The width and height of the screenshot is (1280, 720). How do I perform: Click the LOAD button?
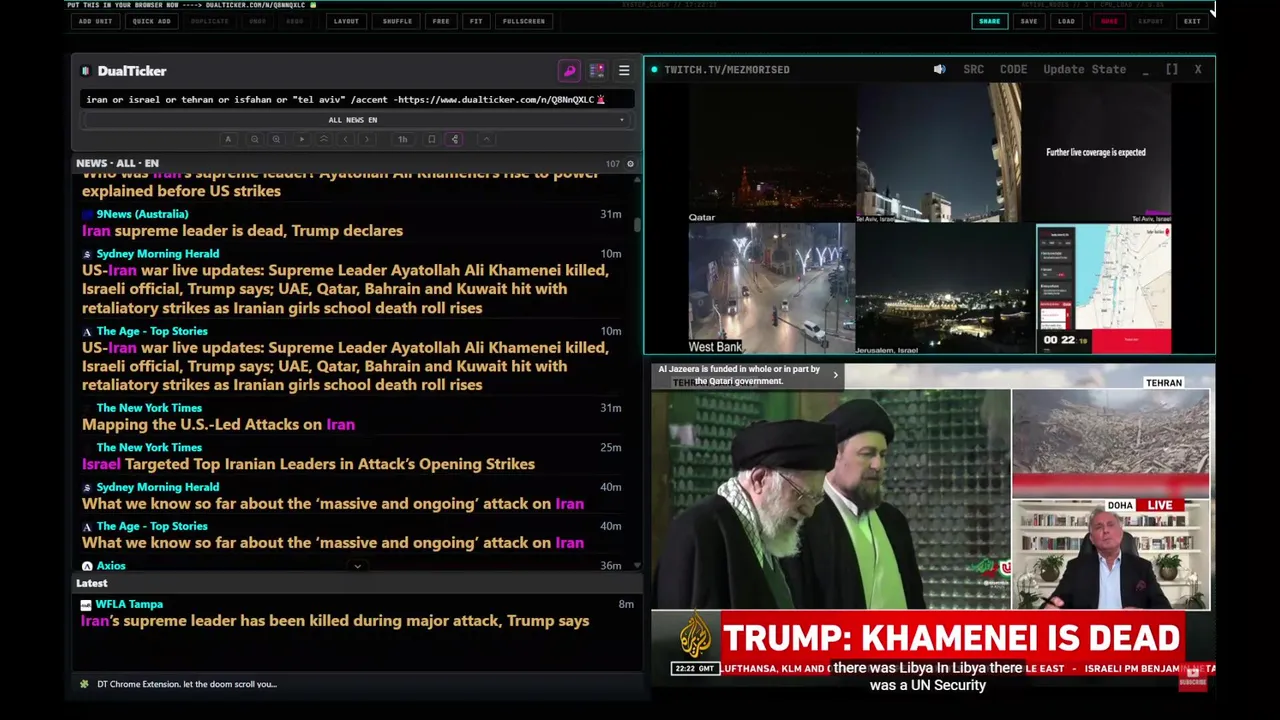tap(1067, 21)
